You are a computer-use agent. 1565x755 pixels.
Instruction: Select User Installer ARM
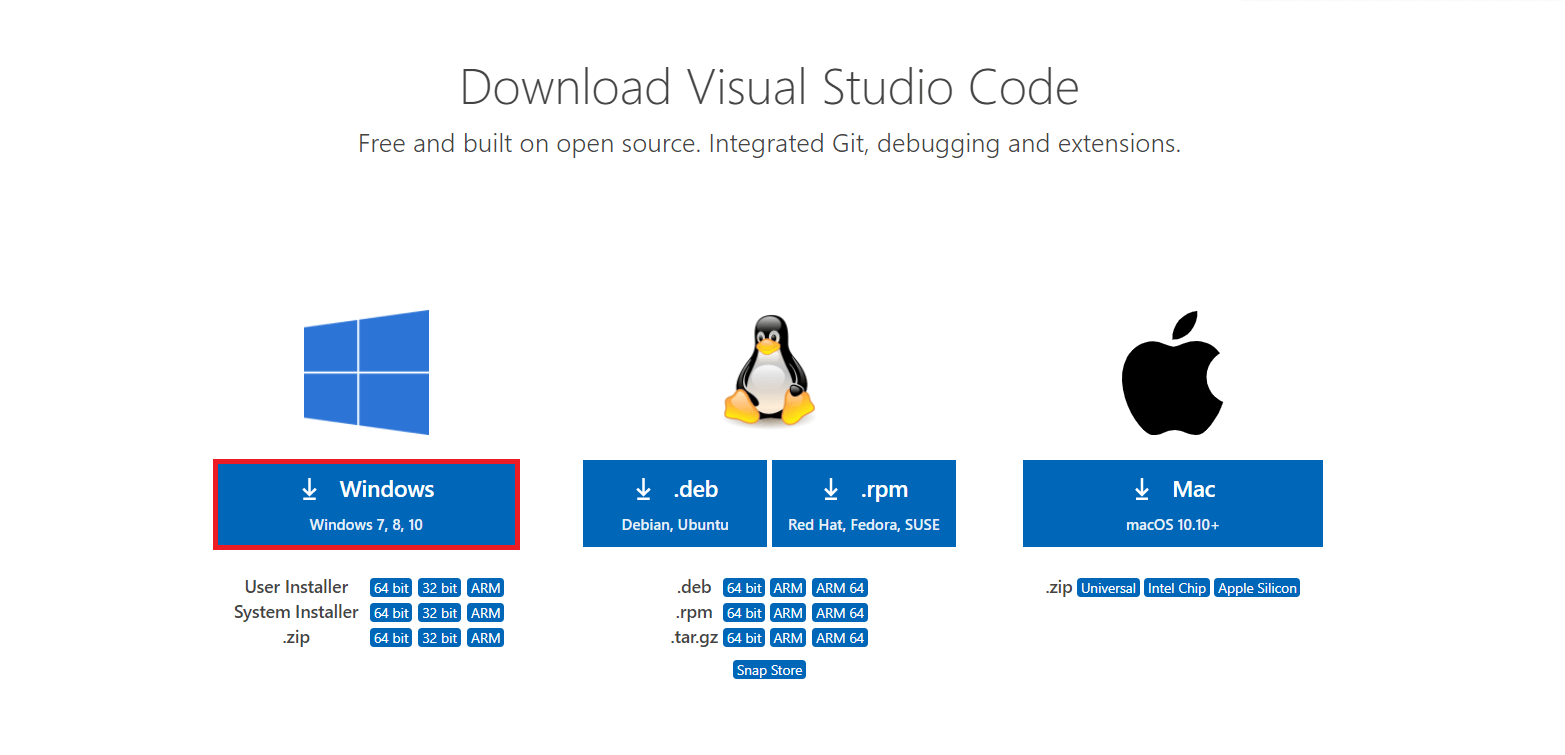[485, 588]
